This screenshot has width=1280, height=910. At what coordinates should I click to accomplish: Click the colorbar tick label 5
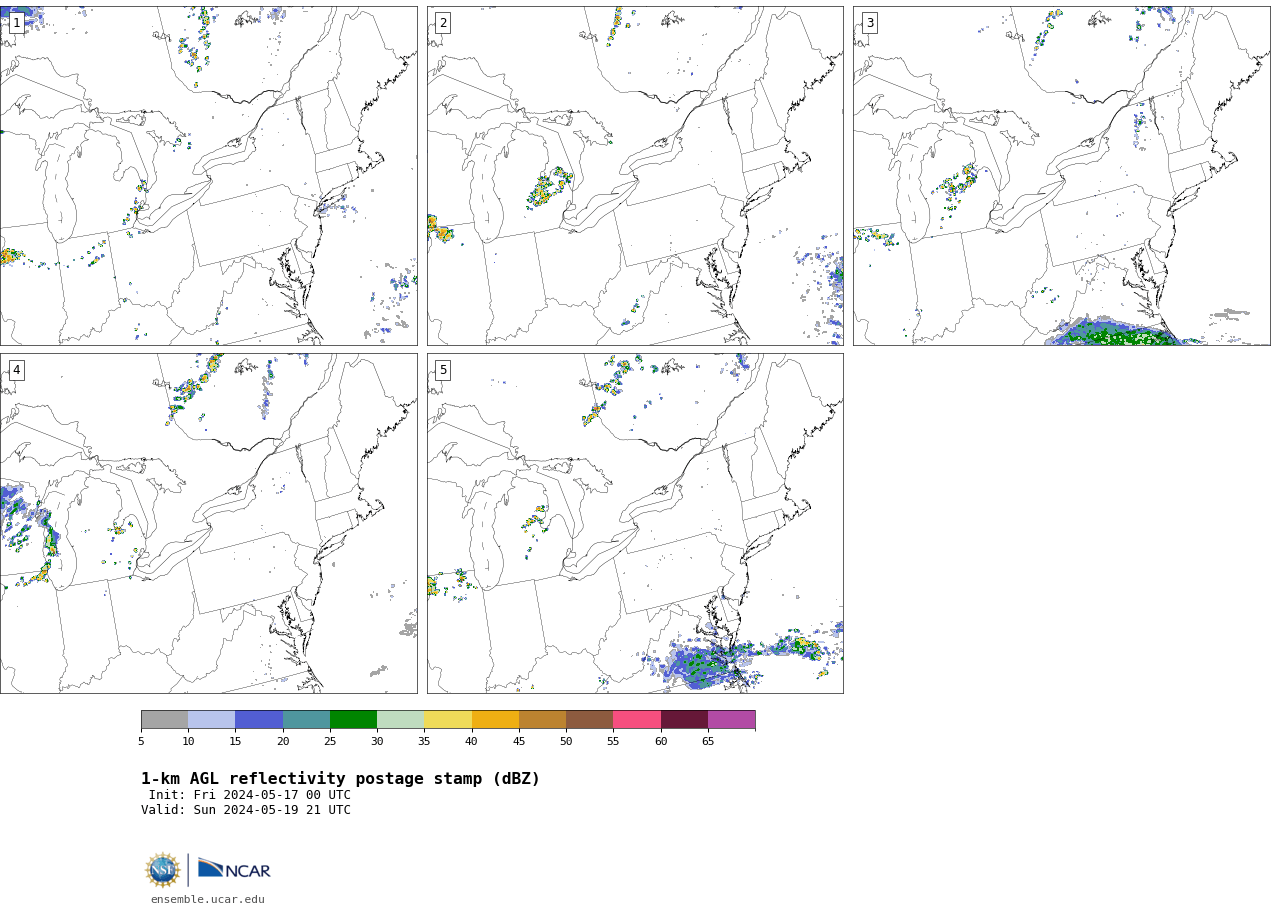pyautogui.click(x=141, y=742)
